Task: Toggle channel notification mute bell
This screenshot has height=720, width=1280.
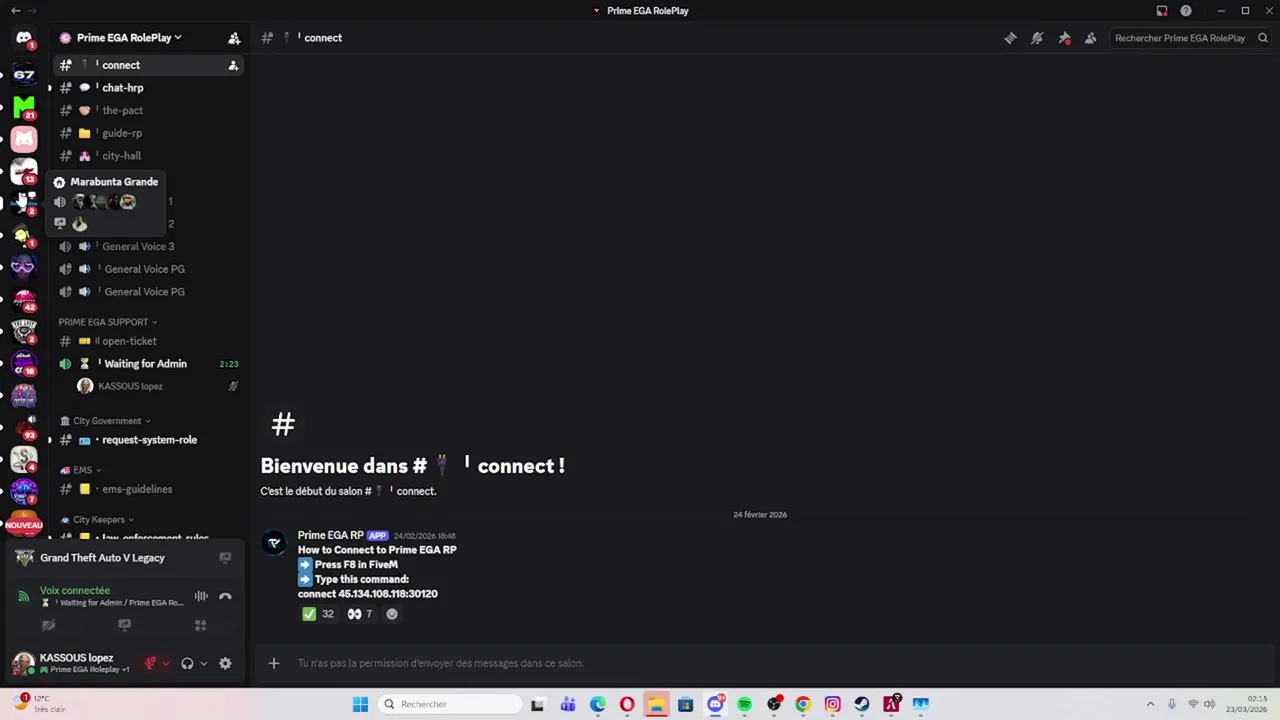Action: point(1037,38)
